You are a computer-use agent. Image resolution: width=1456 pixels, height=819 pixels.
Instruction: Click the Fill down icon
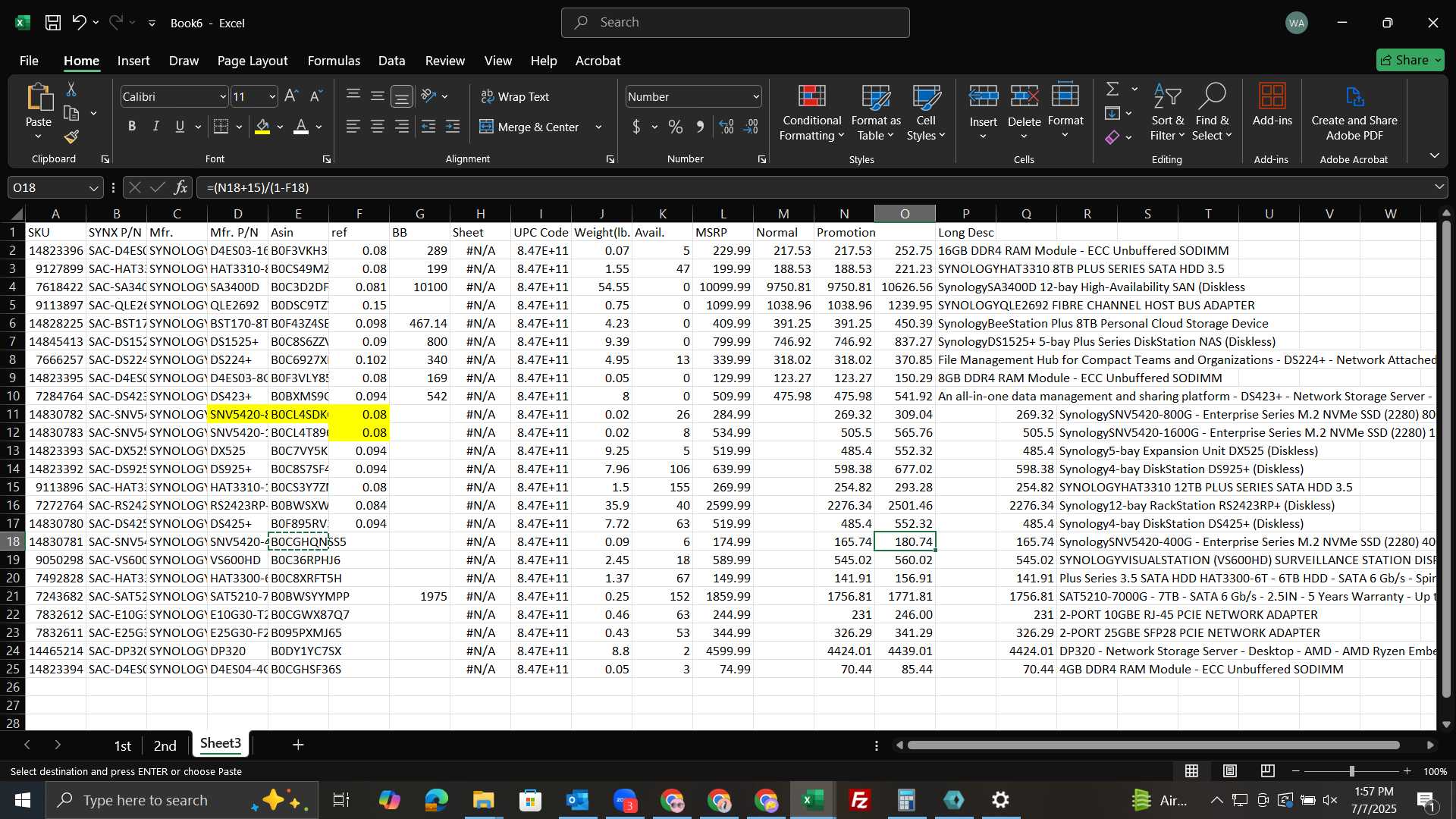1112,114
